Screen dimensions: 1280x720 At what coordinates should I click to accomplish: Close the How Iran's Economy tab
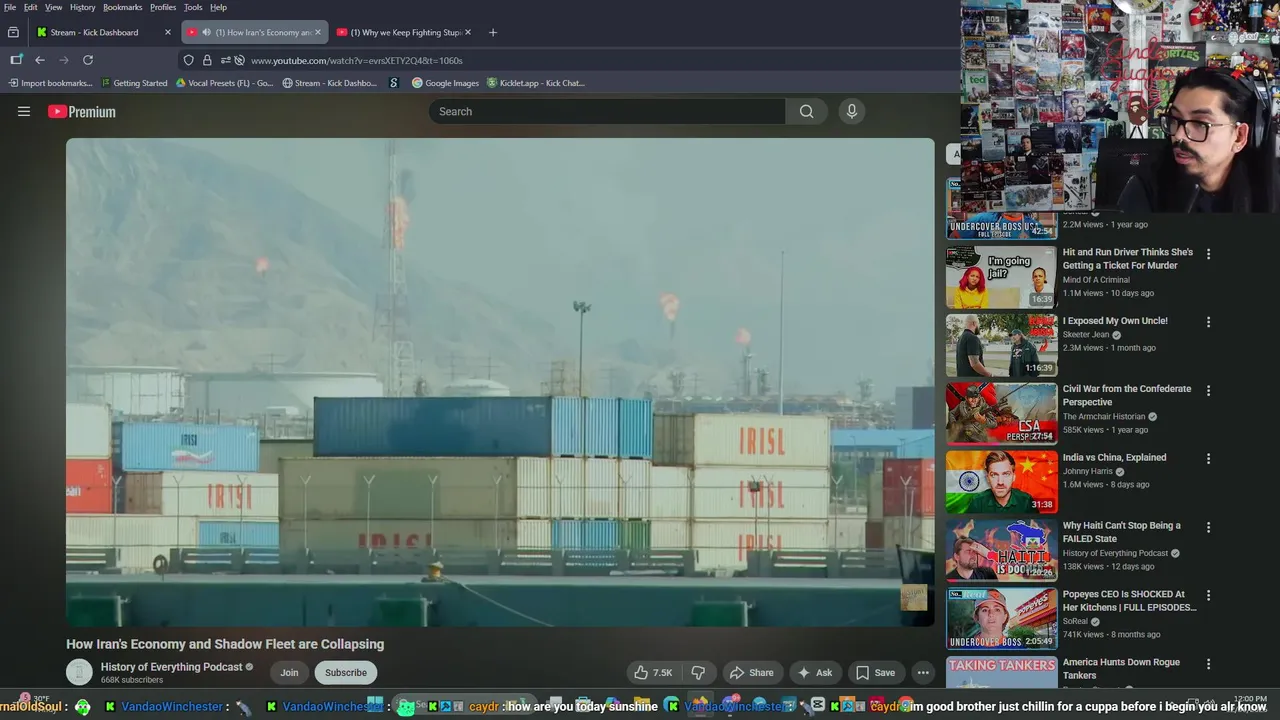(318, 32)
